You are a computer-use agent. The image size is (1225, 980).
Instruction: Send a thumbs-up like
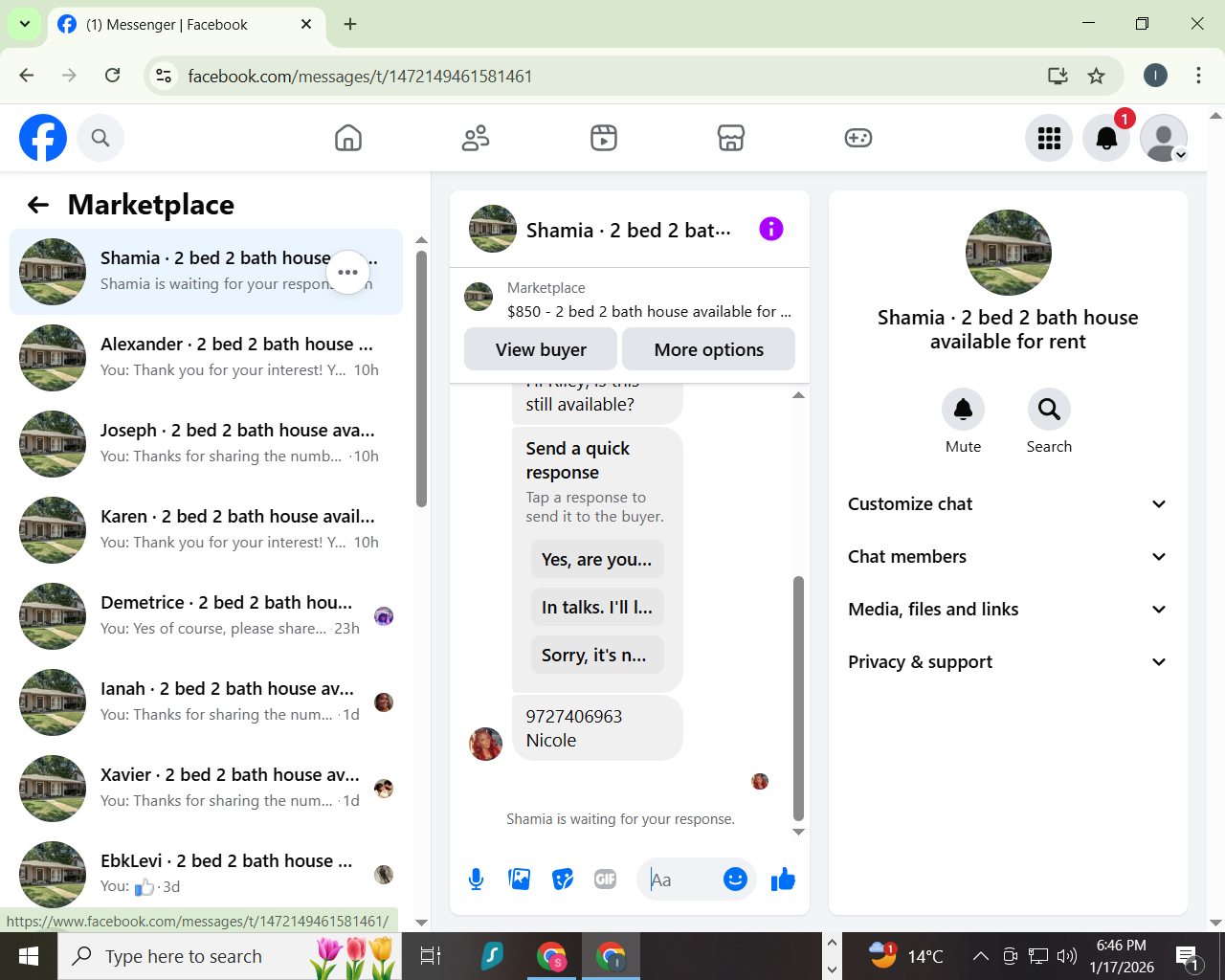783,879
